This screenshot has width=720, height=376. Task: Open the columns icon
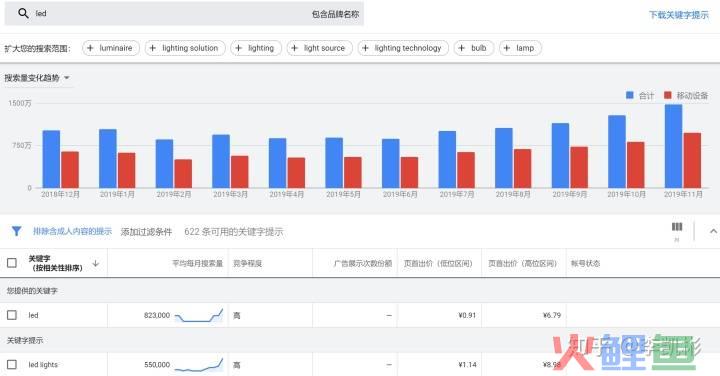pos(677,227)
